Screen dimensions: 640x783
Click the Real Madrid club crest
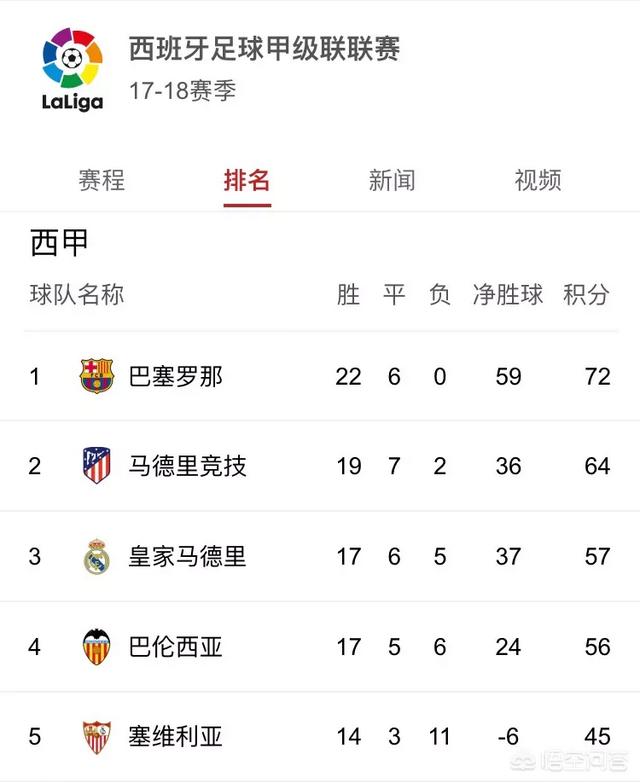pyautogui.click(x=96, y=556)
